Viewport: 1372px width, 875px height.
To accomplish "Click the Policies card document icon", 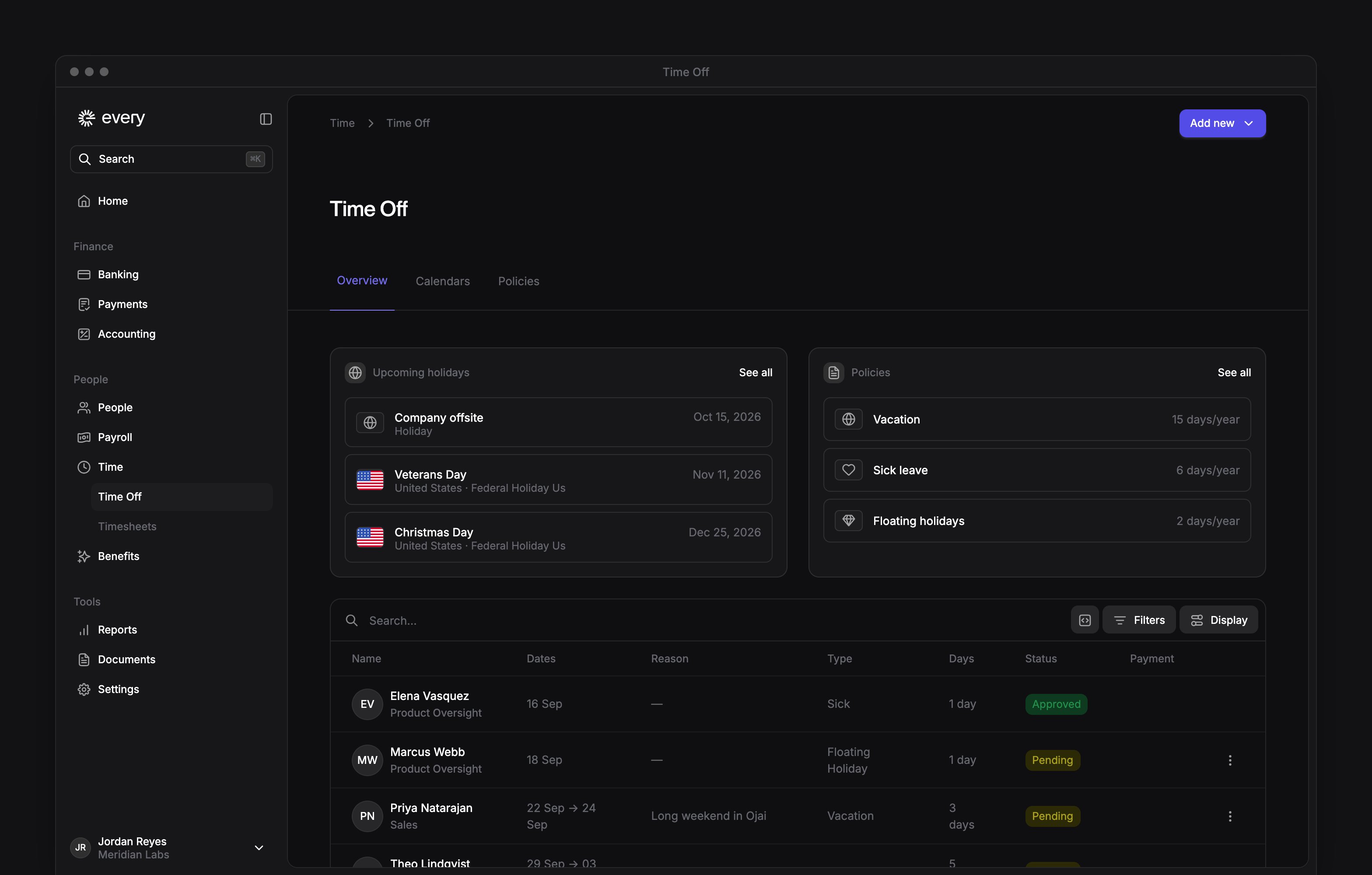I will (833, 373).
